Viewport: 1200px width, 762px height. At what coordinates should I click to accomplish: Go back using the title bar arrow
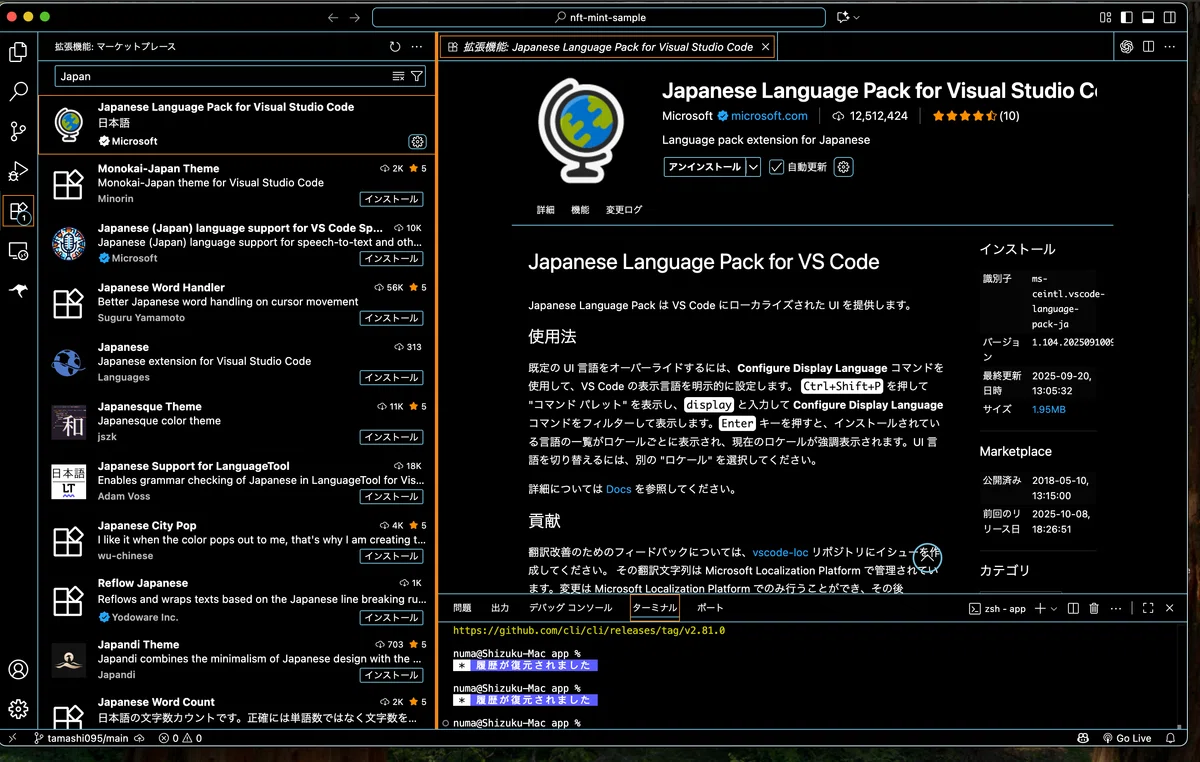[333, 17]
